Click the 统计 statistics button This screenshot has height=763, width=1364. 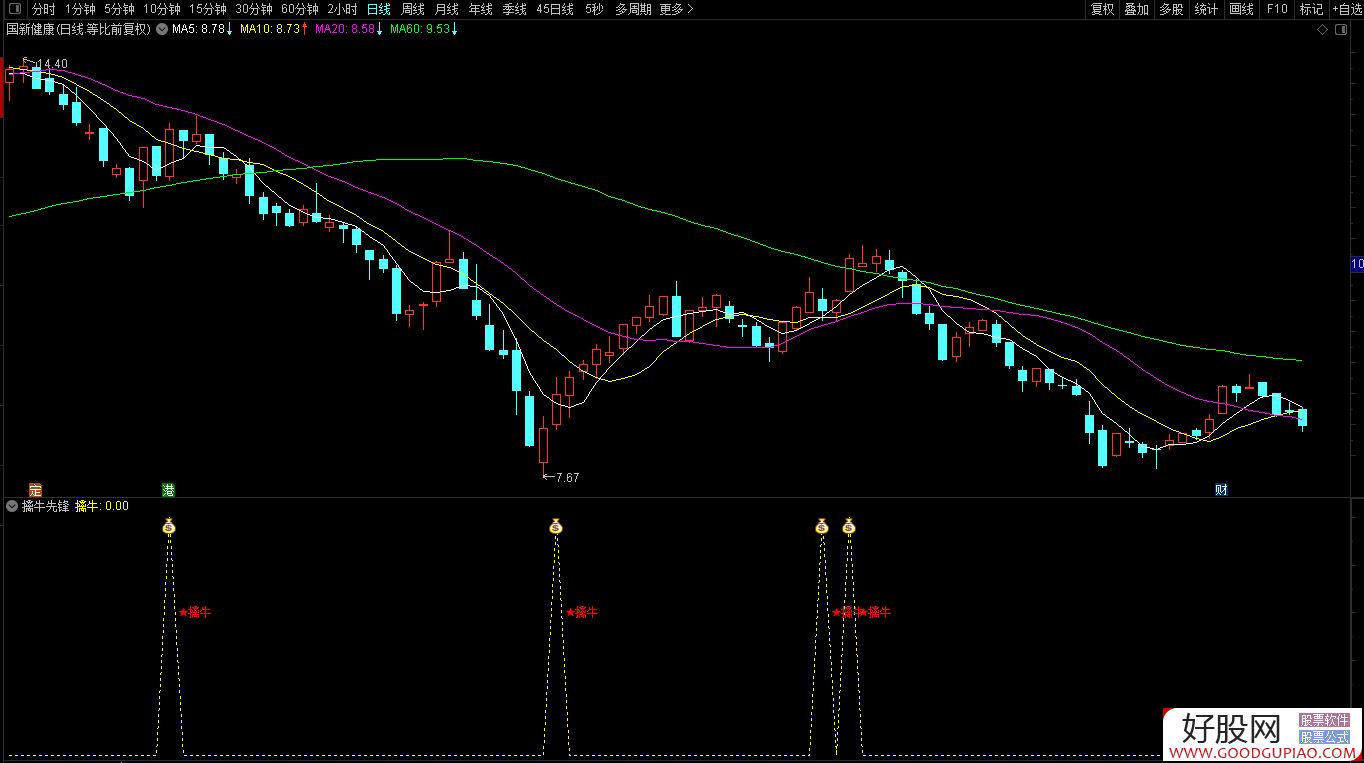click(1206, 9)
